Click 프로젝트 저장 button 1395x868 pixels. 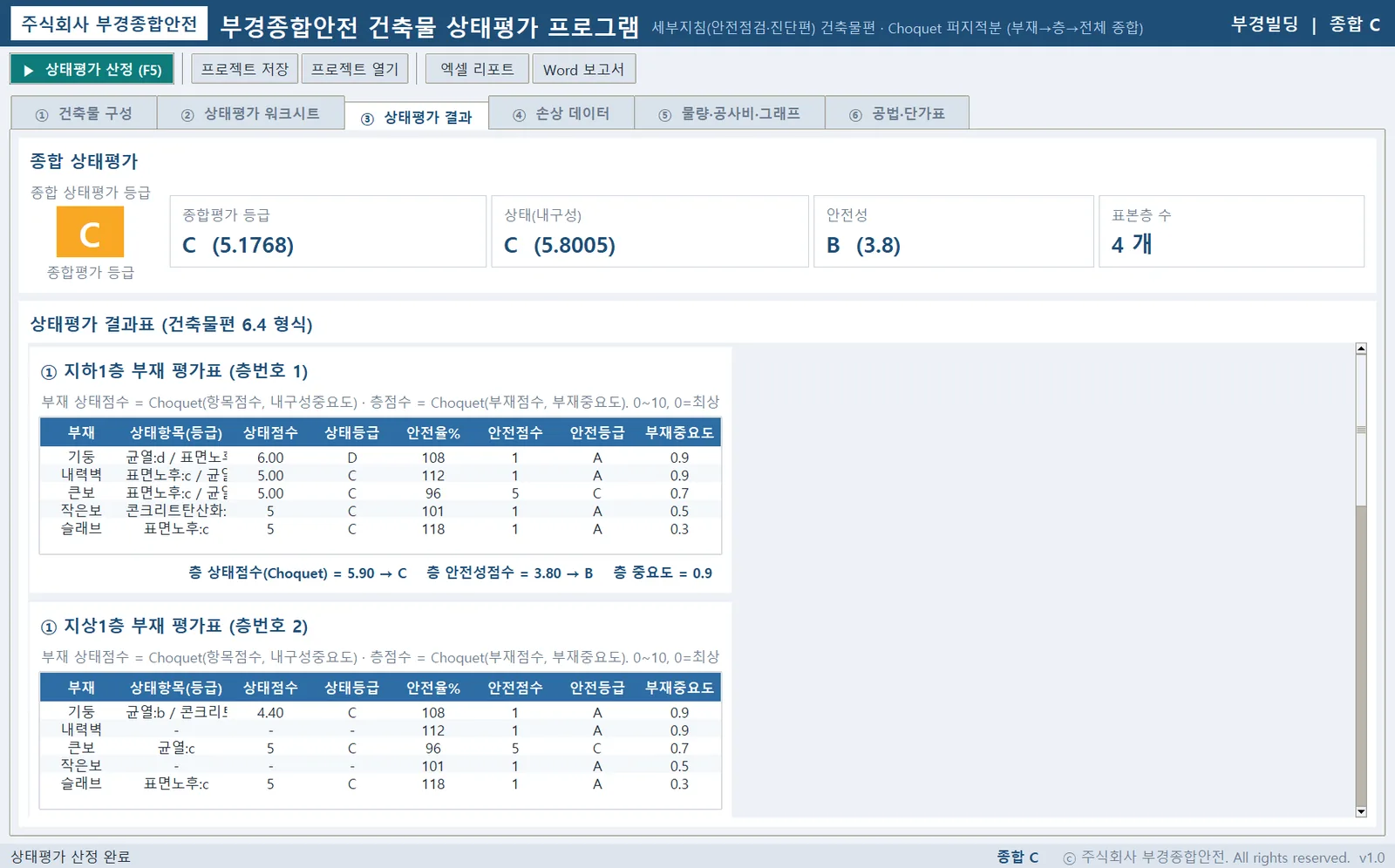coord(245,69)
